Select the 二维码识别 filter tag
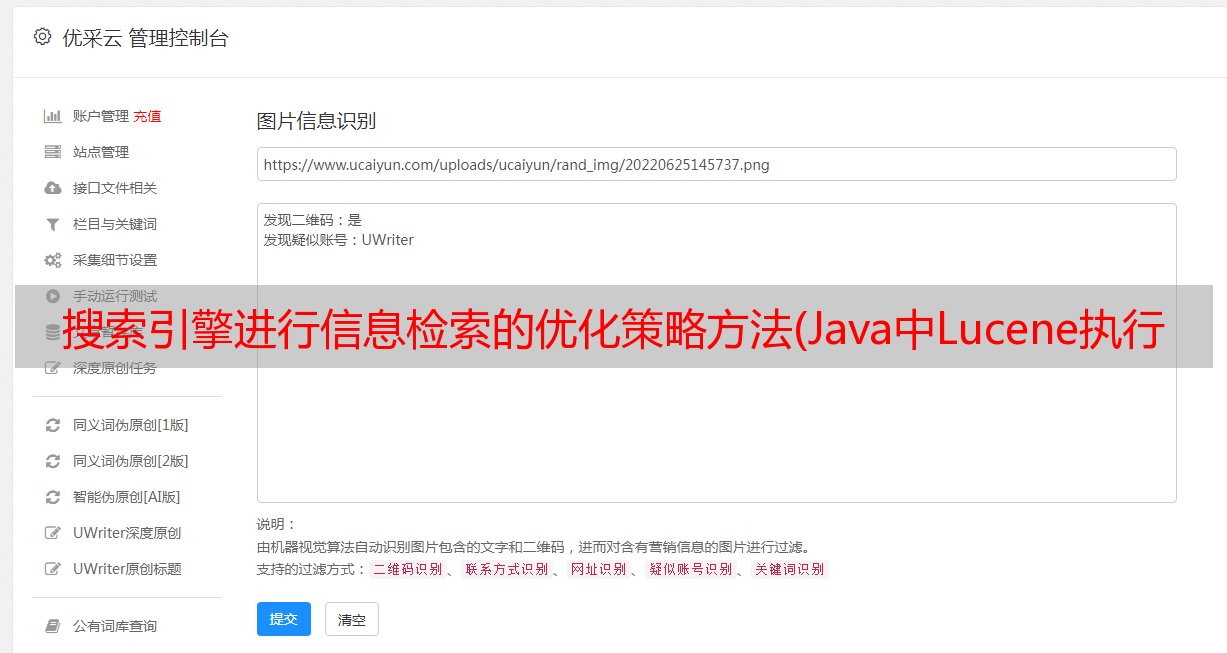This screenshot has width=1227, height=653. (x=407, y=569)
